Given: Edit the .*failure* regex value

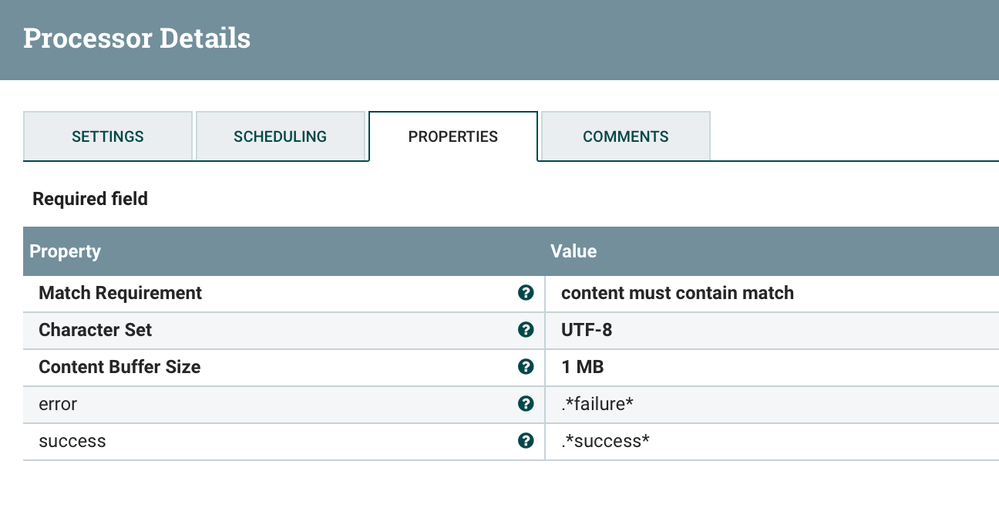Looking at the screenshot, I should pyautogui.click(x=598, y=404).
